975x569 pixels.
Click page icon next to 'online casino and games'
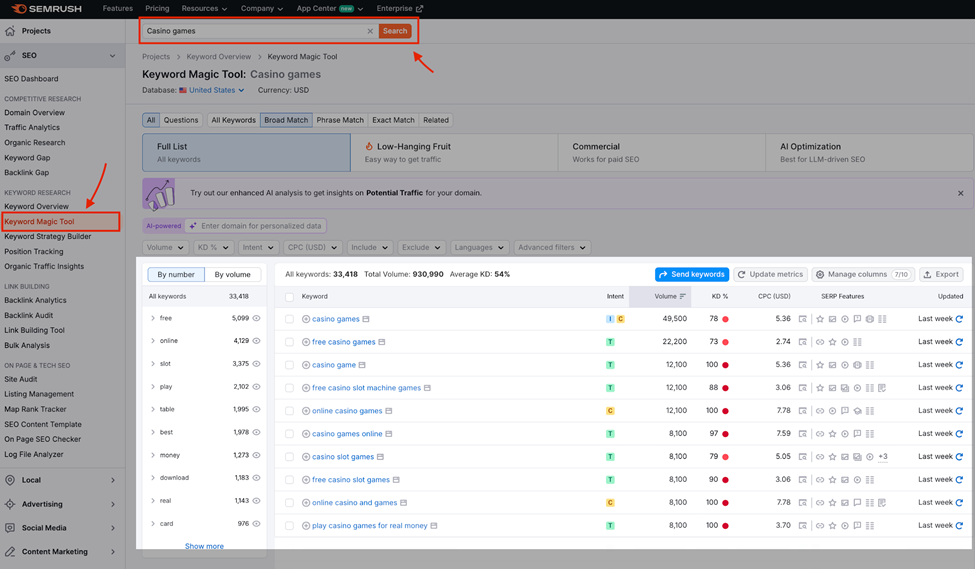[404, 503]
